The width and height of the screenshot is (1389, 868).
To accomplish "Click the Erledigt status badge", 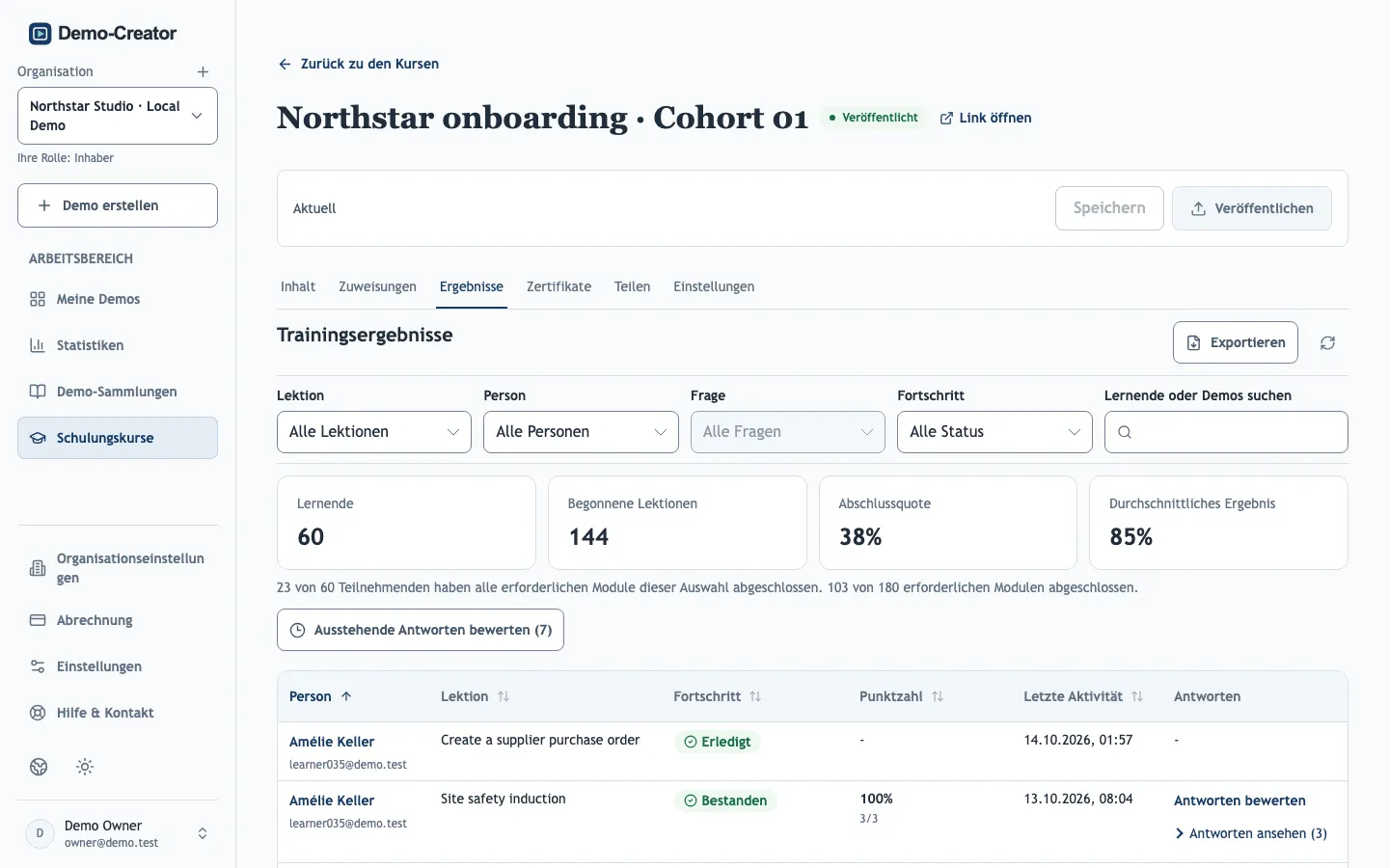I will tap(718, 742).
